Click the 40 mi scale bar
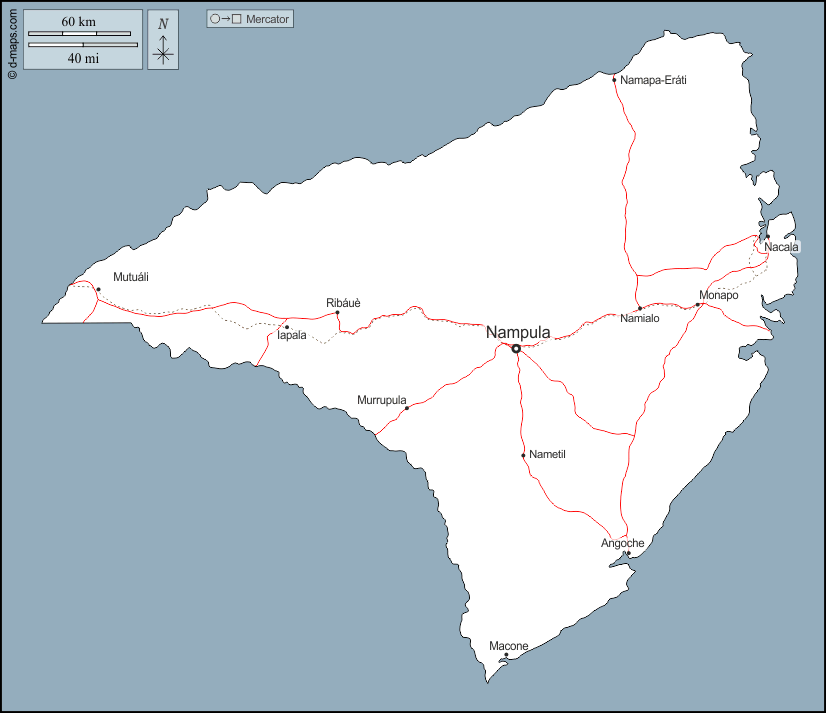 (x=82, y=45)
